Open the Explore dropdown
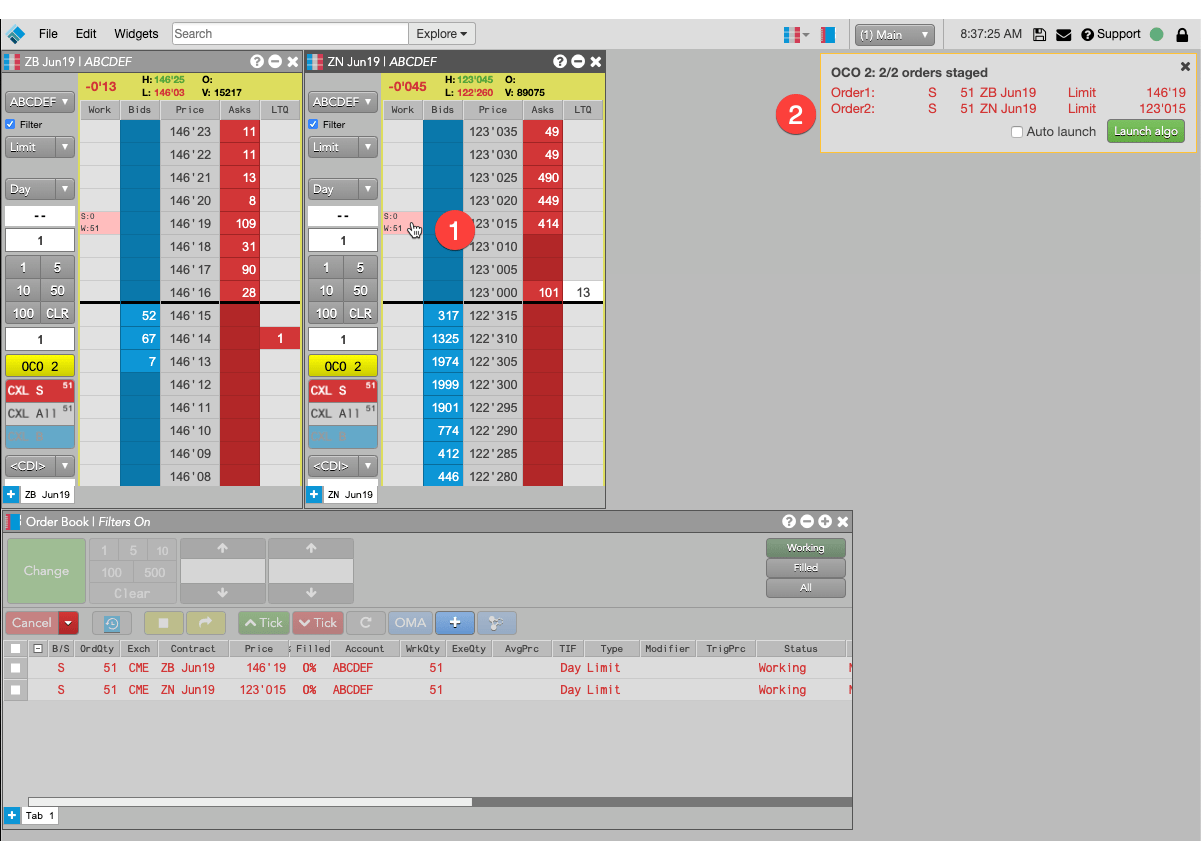1201x858 pixels. 442,34
